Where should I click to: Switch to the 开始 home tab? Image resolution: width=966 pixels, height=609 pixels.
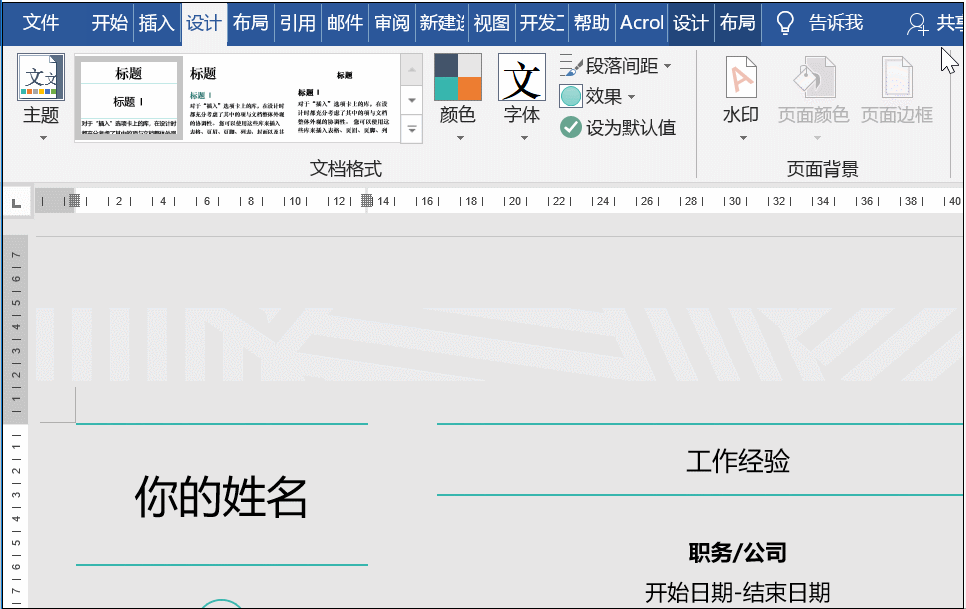tap(109, 23)
